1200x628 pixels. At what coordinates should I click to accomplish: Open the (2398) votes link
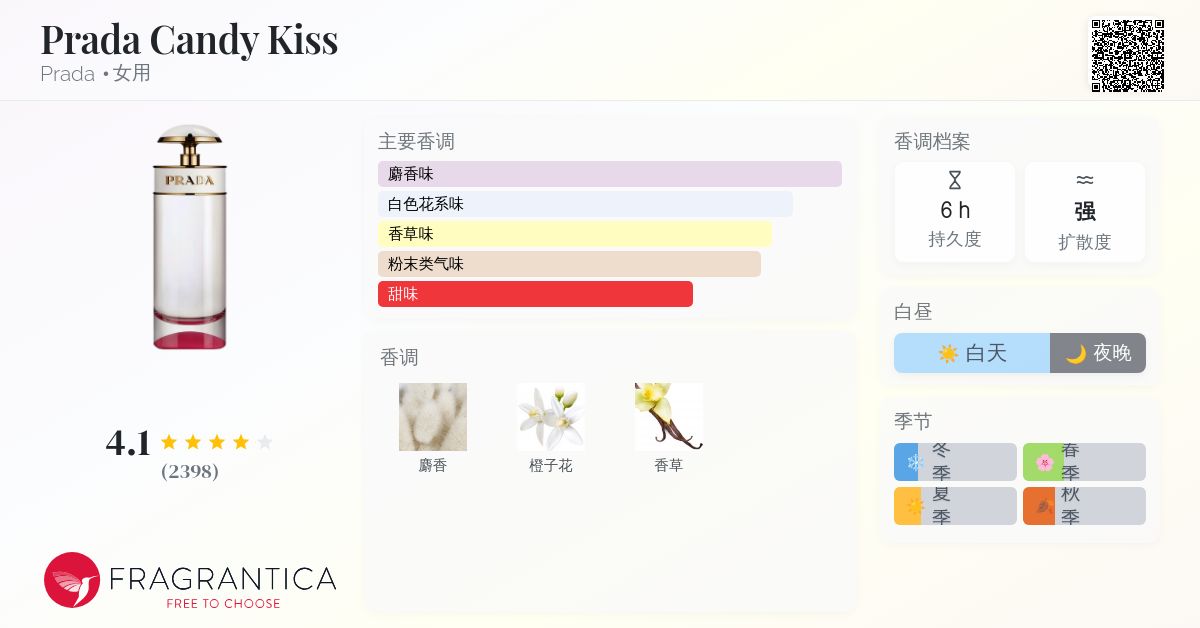tap(190, 472)
